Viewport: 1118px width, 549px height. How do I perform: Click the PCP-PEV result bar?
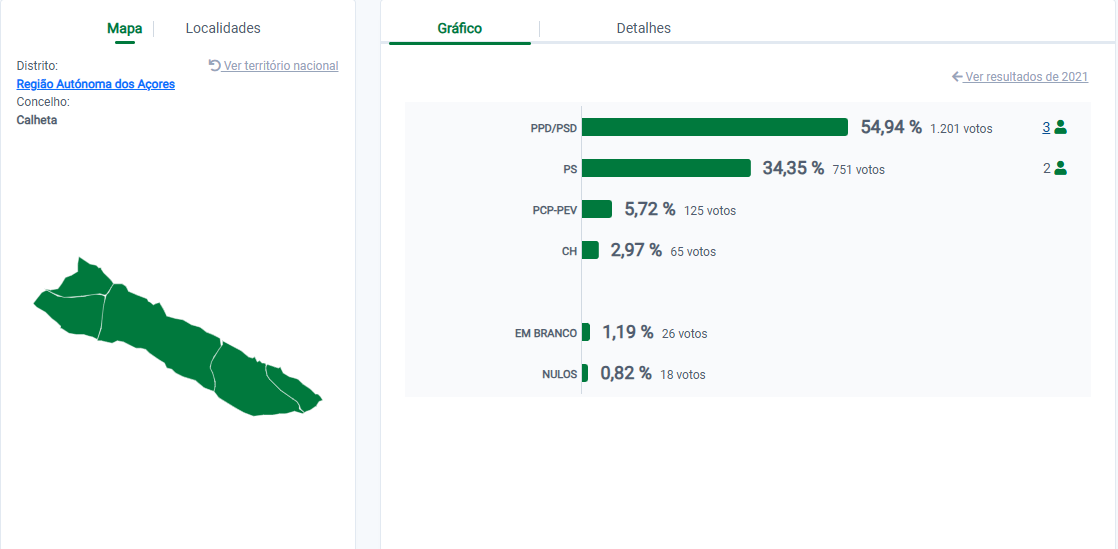point(597,209)
